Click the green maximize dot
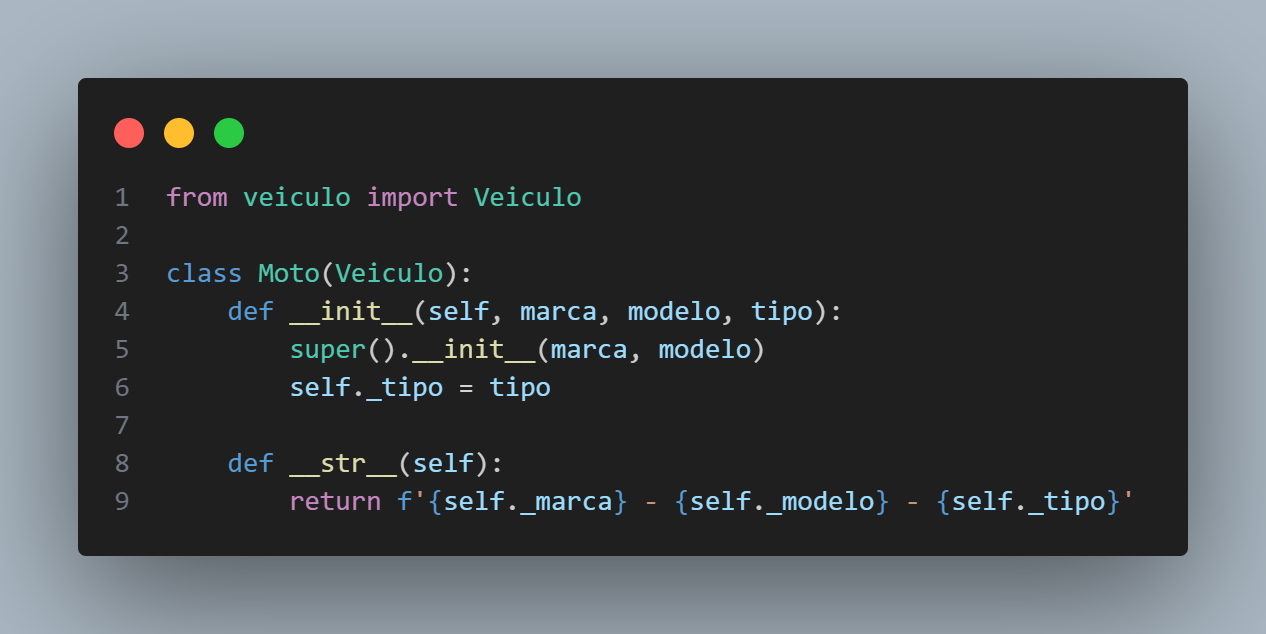Screen dimensions: 1266x634 229,133
